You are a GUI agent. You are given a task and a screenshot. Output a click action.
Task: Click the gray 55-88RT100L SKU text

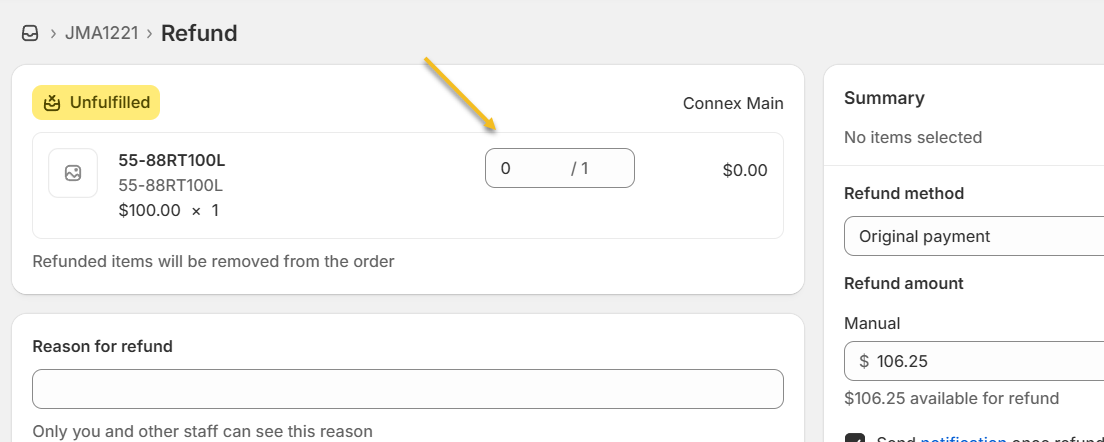(x=170, y=185)
